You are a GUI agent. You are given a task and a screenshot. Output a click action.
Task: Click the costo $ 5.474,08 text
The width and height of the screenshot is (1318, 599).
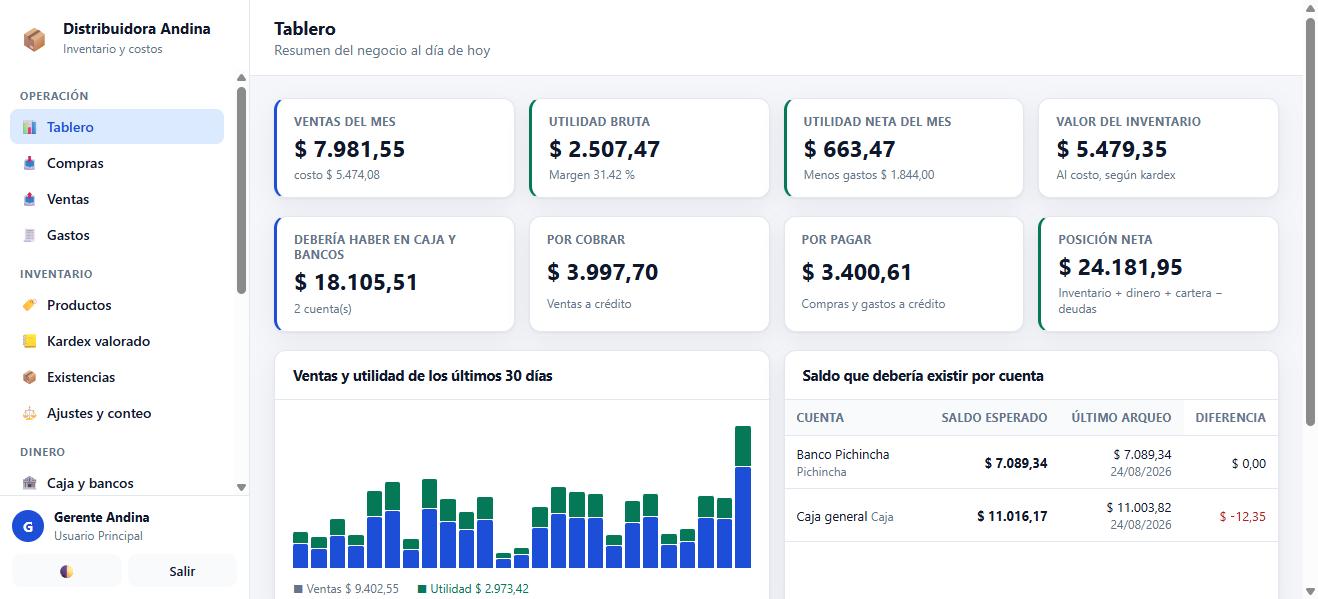pyautogui.click(x=337, y=175)
